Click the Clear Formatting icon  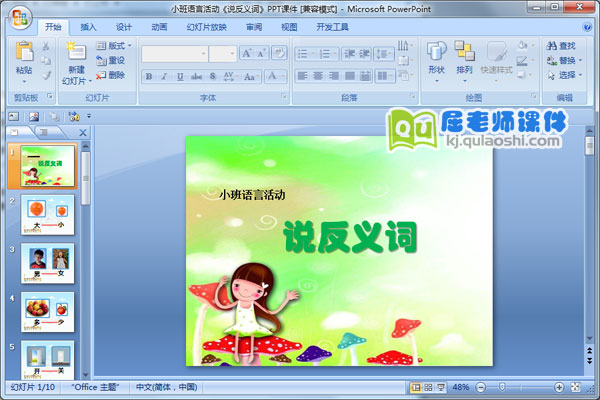(279, 54)
